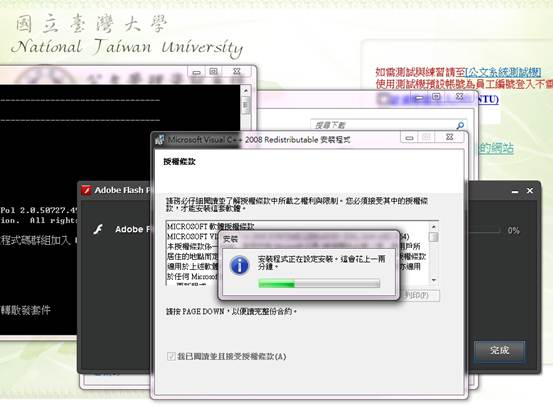Viewport: 553px width, 411px height.
Task: Click the 完成 button in Flash installer
Action: (x=500, y=351)
